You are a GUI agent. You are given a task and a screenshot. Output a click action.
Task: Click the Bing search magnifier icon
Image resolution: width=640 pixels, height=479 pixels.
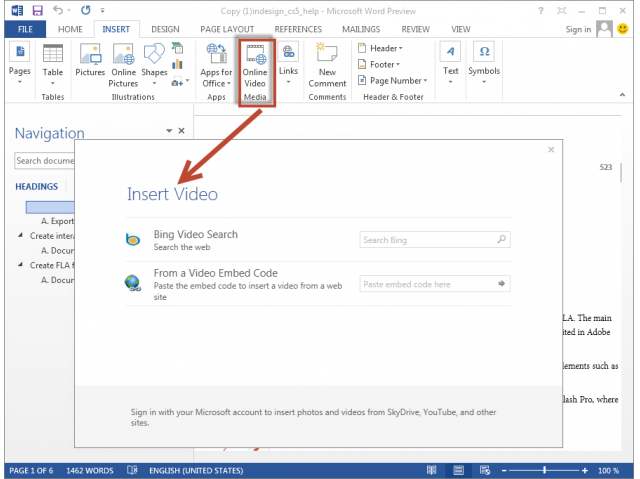pos(501,240)
